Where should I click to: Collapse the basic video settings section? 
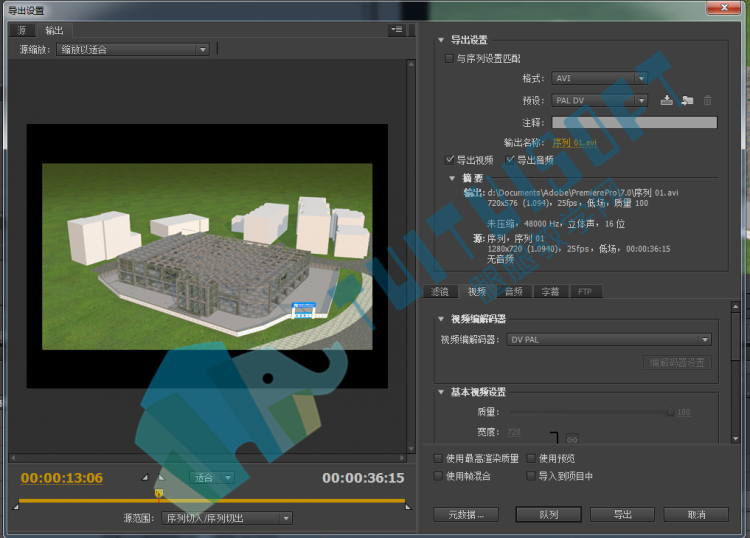click(441, 392)
